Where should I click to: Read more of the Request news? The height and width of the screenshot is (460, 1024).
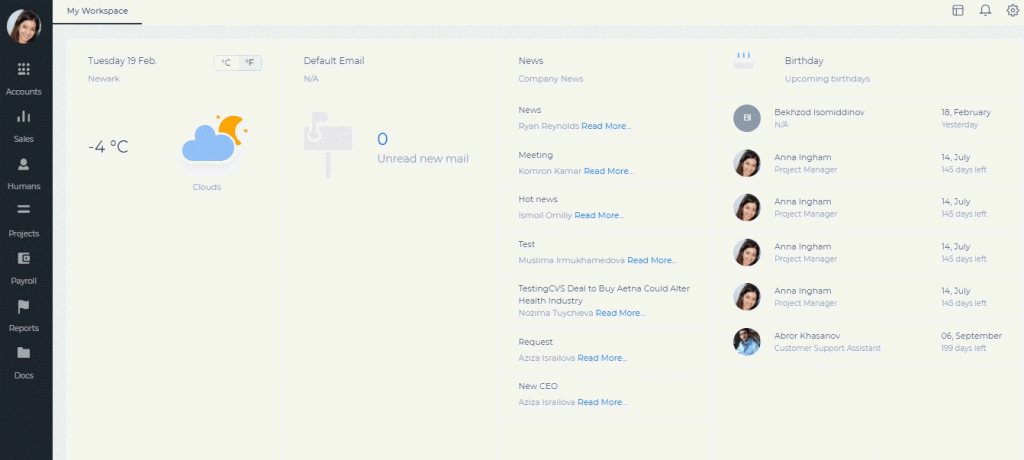(x=602, y=358)
